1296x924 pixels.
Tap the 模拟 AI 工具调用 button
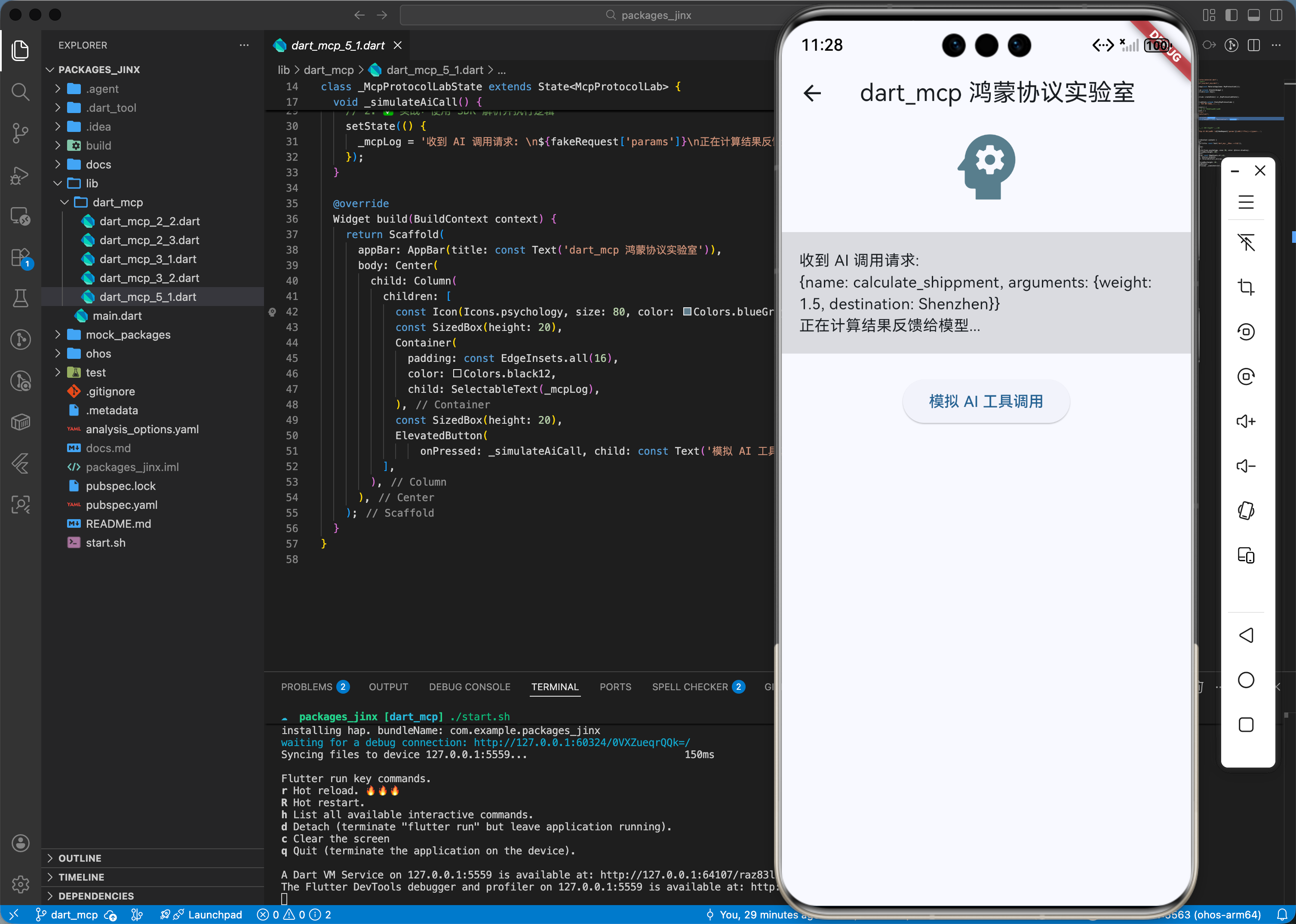pyautogui.click(x=985, y=401)
